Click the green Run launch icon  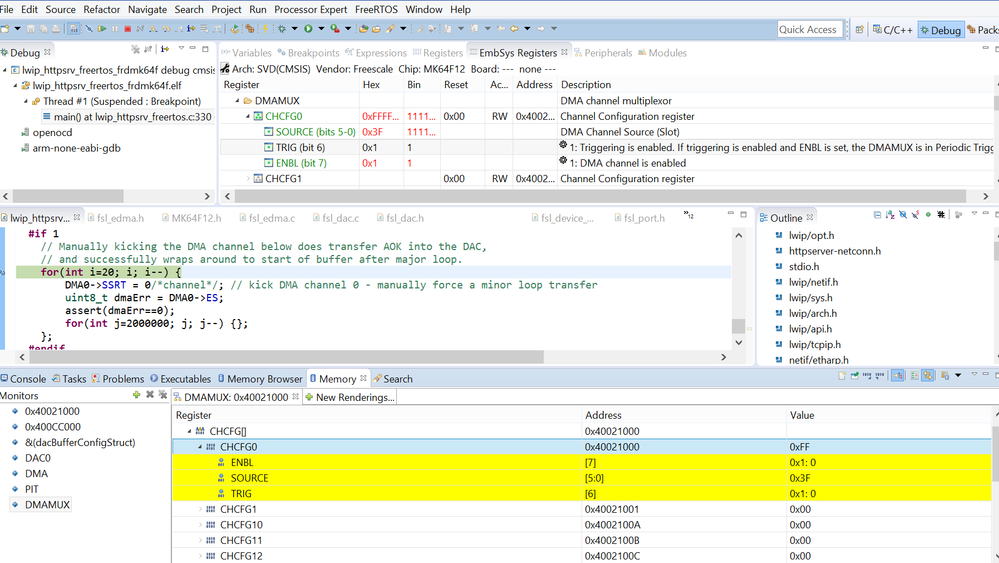coord(308,29)
